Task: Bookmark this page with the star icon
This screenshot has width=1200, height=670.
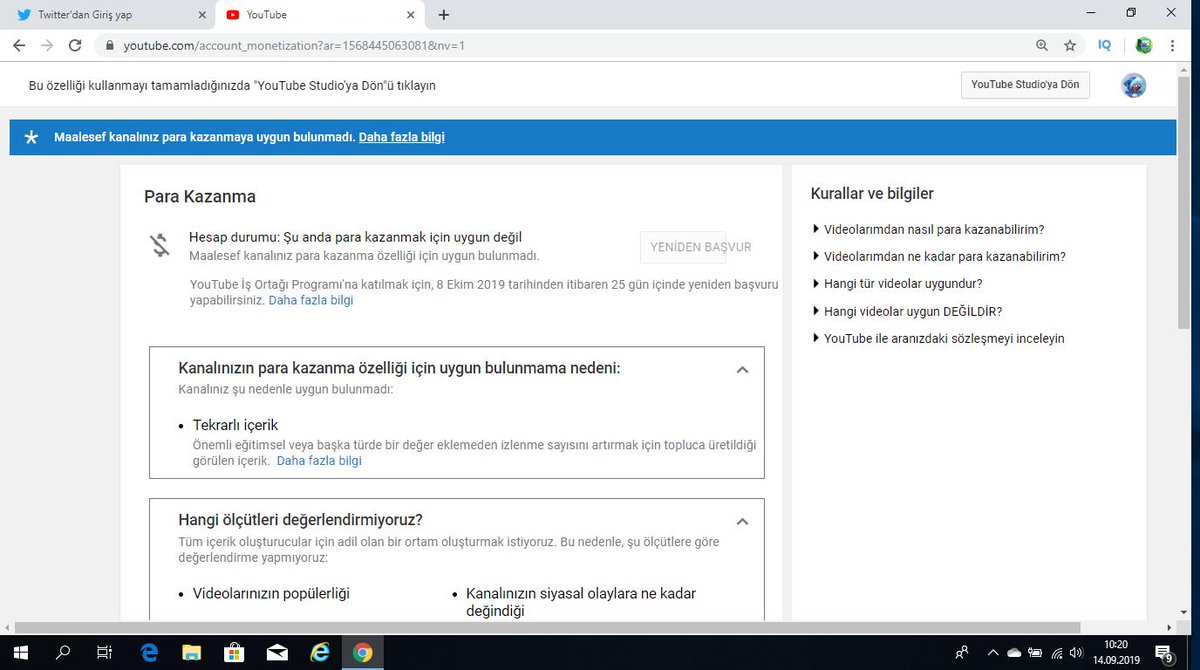Action: pyautogui.click(x=1070, y=46)
